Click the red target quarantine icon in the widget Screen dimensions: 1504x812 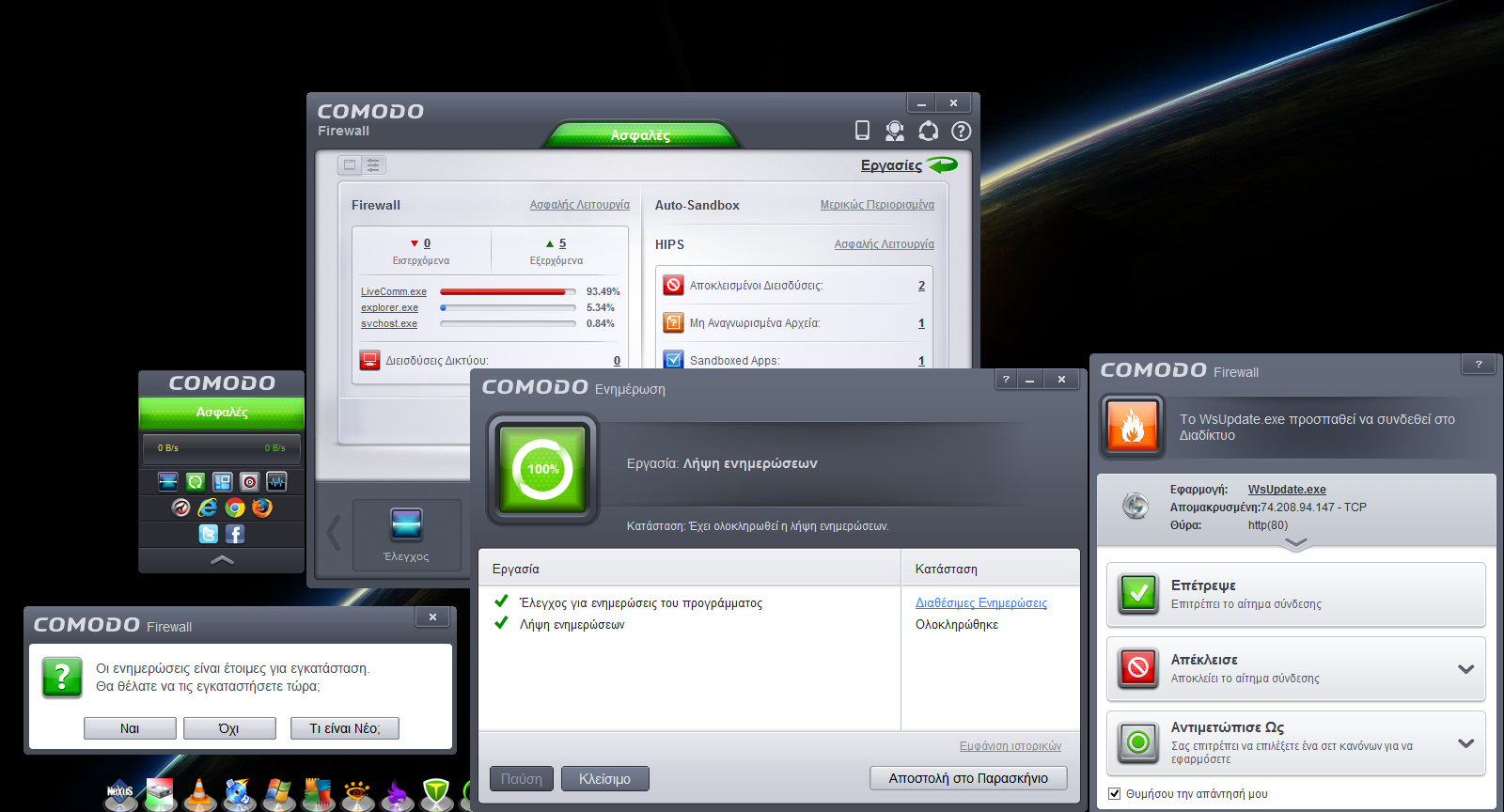pyautogui.click(x=249, y=482)
